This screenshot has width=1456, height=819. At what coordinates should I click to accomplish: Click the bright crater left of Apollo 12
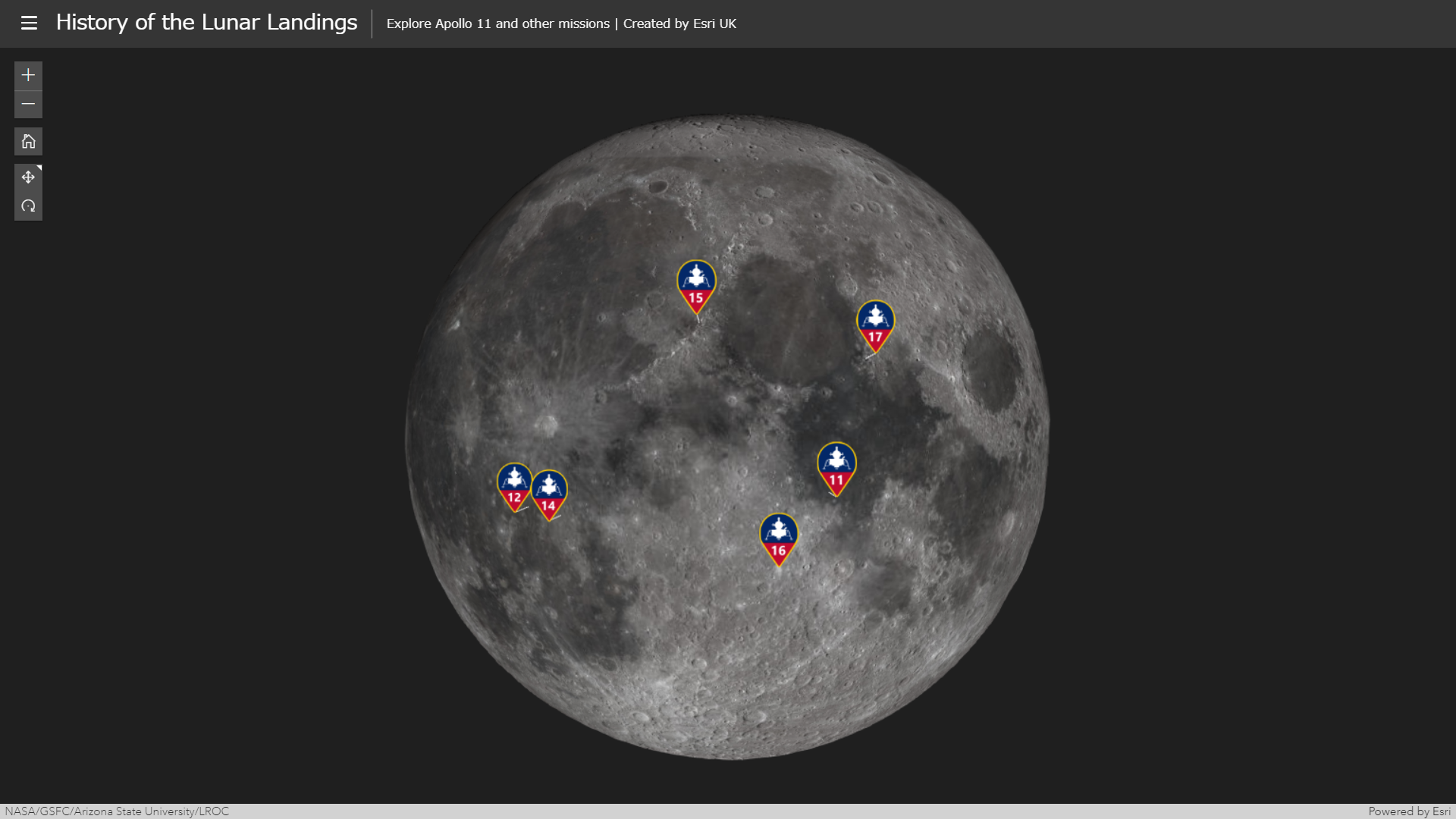(x=546, y=424)
